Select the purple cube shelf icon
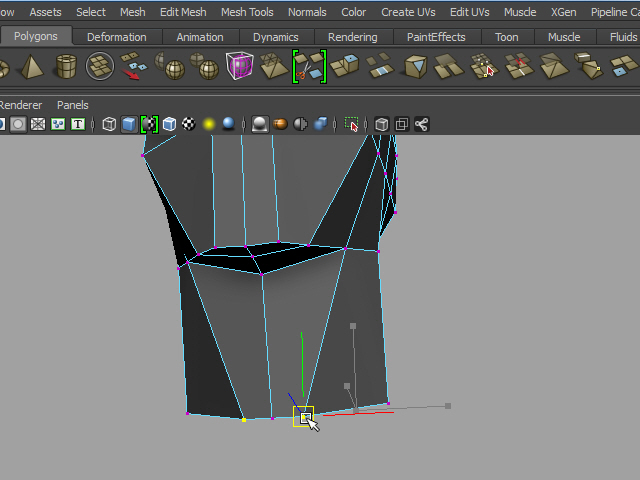This screenshot has height=480, width=640. (240, 67)
